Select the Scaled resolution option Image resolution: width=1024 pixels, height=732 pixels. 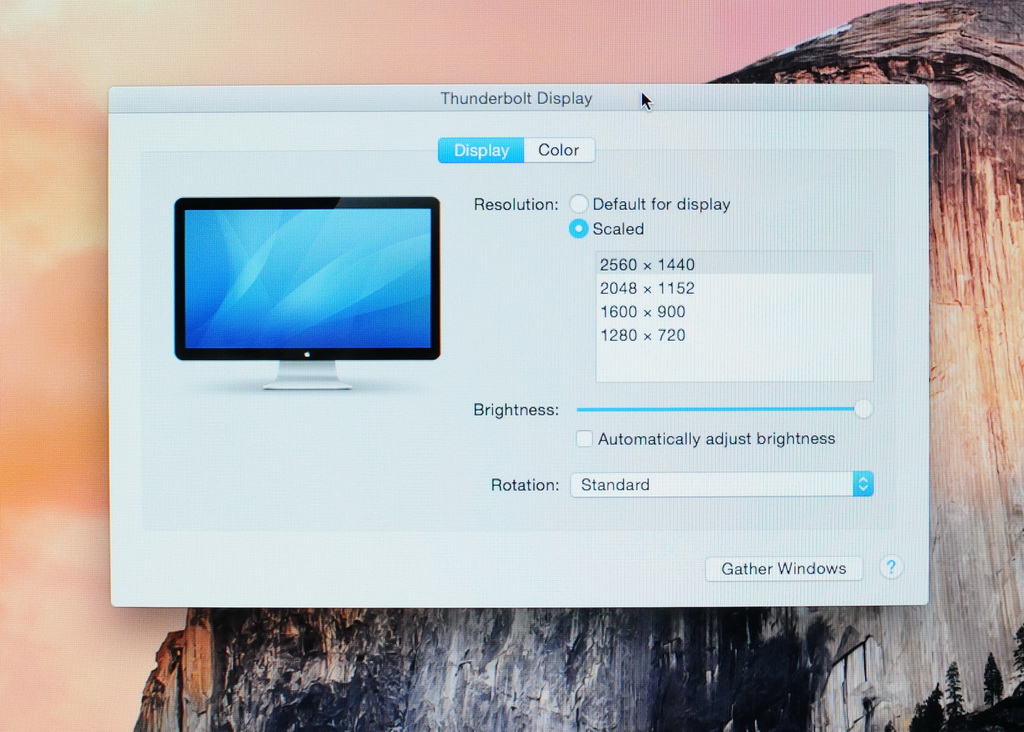(579, 229)
